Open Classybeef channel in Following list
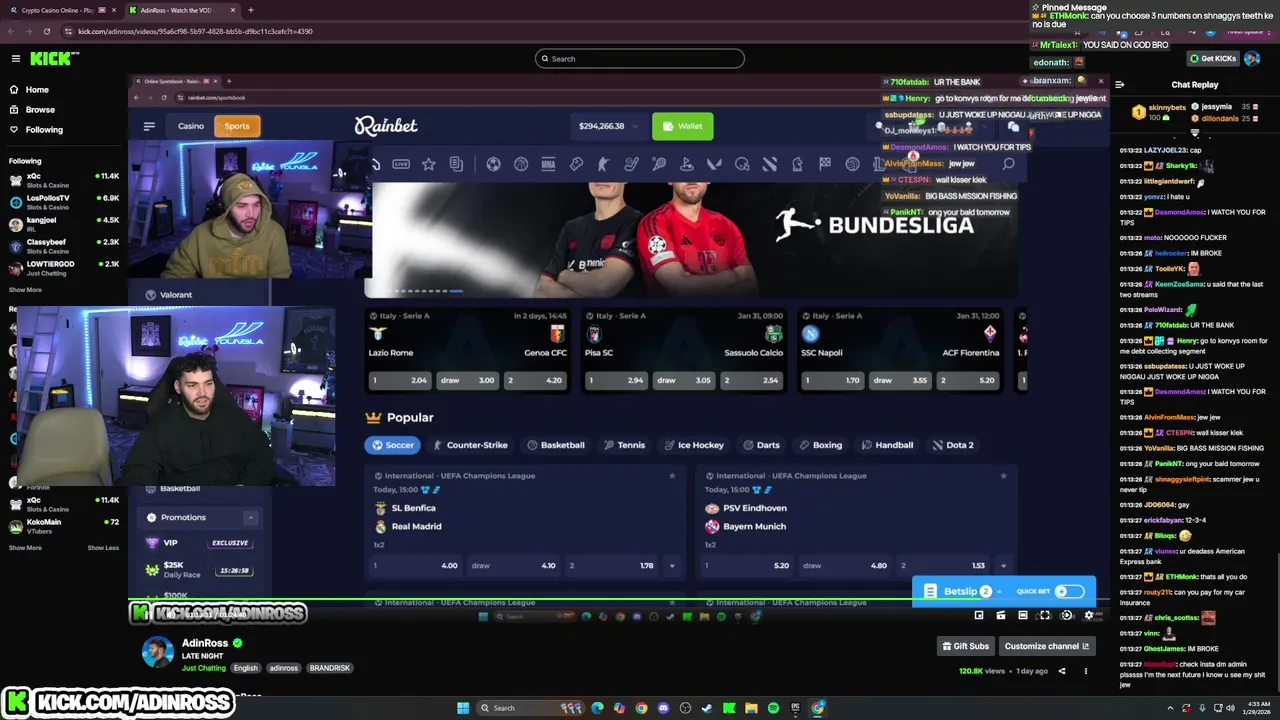Screen dimensions: 1280x720 pos(64,246)
